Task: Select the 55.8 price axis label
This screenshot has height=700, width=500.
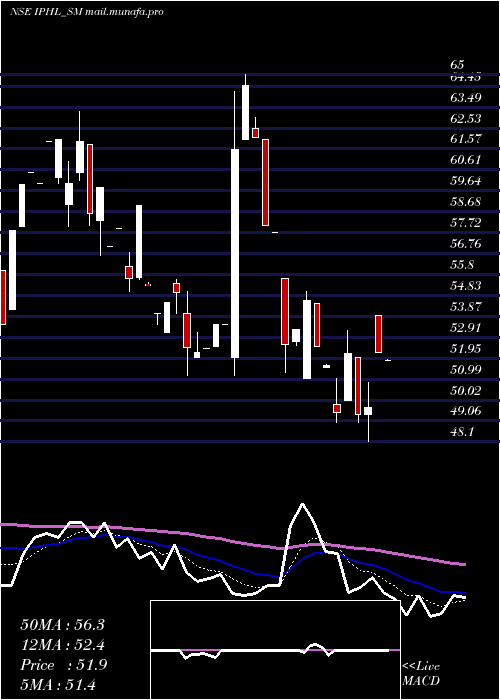Action: click(x=462, y=265)
